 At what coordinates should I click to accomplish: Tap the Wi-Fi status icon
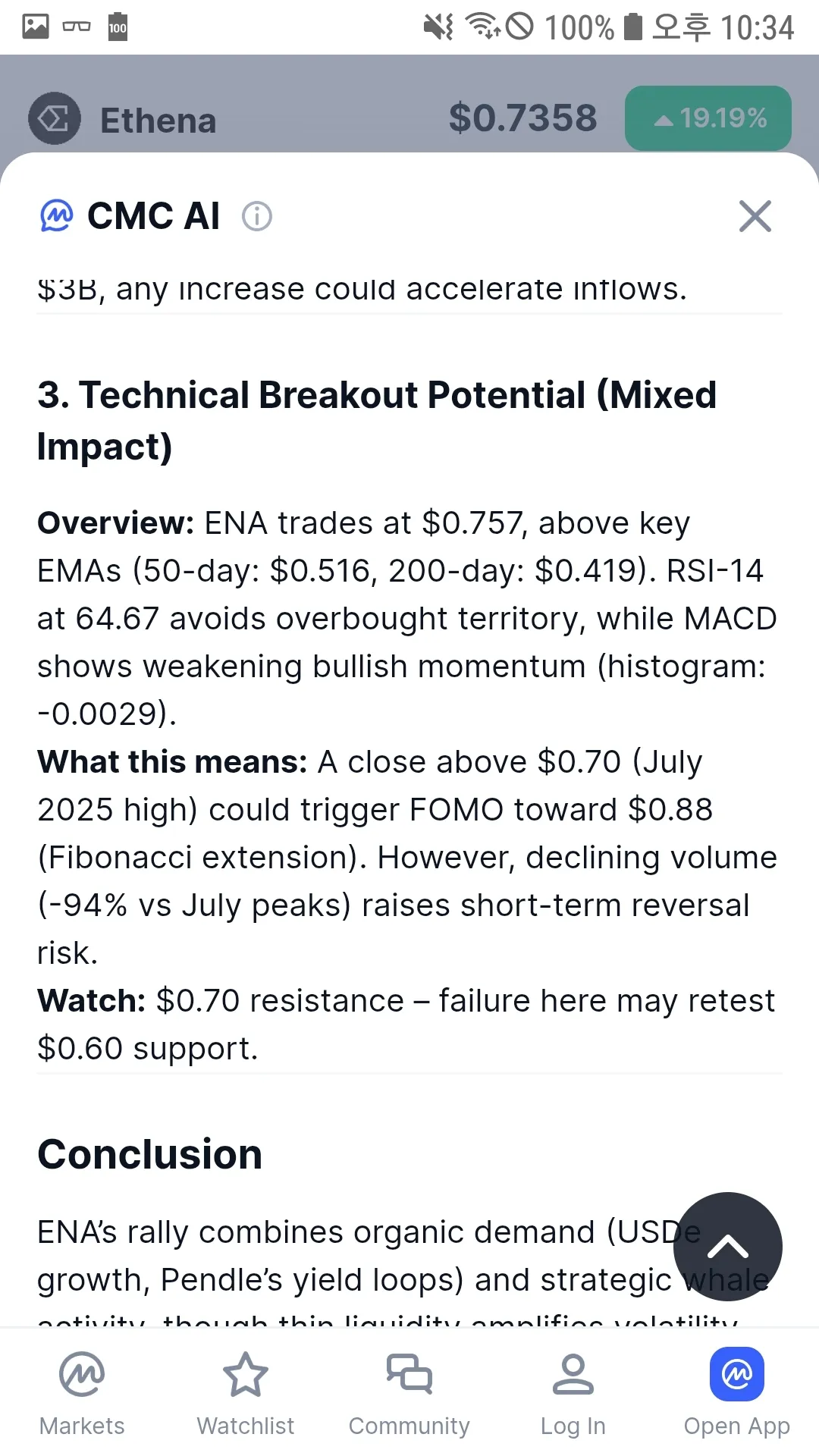click(x=482, y=27)
